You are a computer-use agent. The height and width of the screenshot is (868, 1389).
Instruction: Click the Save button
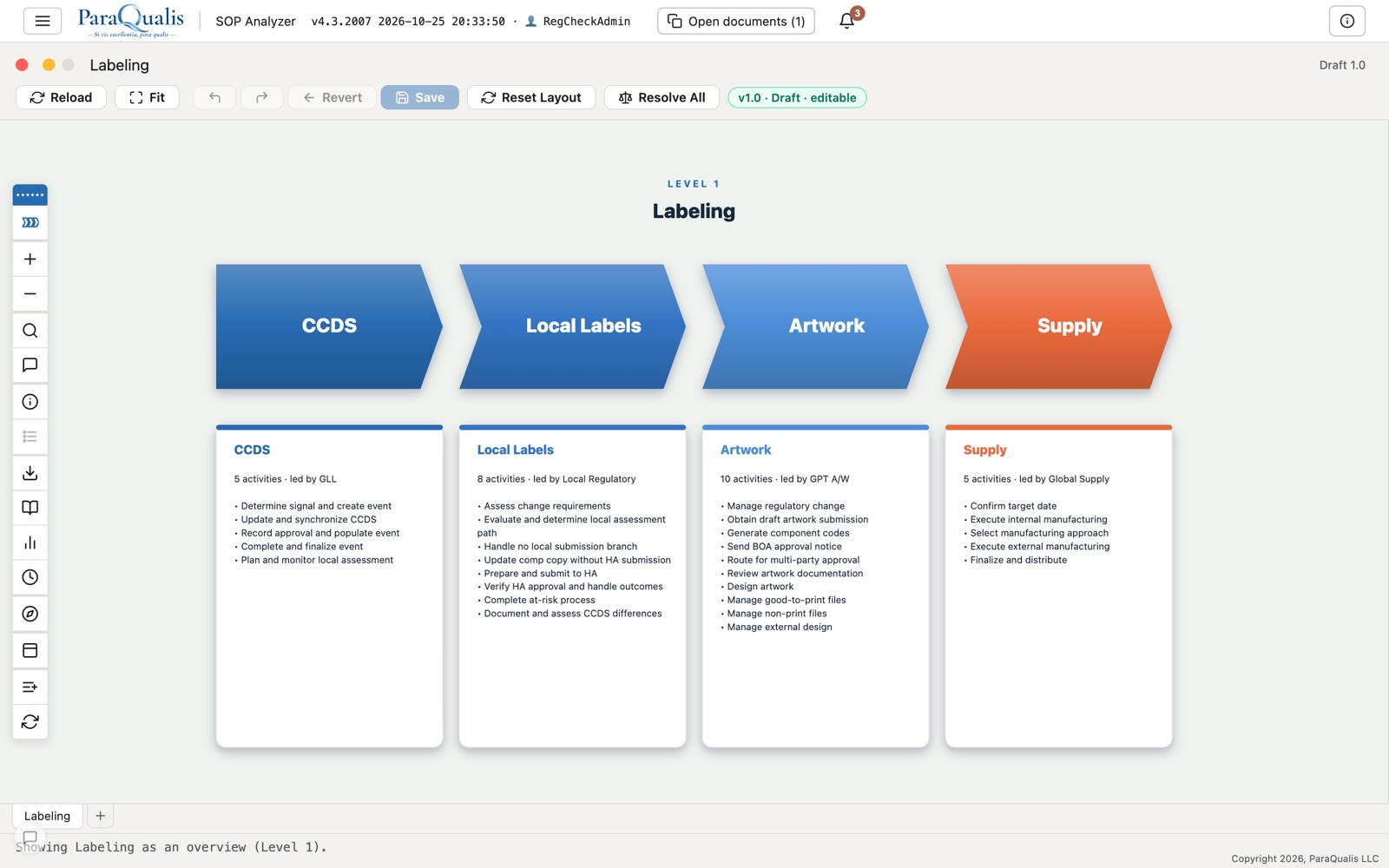(419, 97)
